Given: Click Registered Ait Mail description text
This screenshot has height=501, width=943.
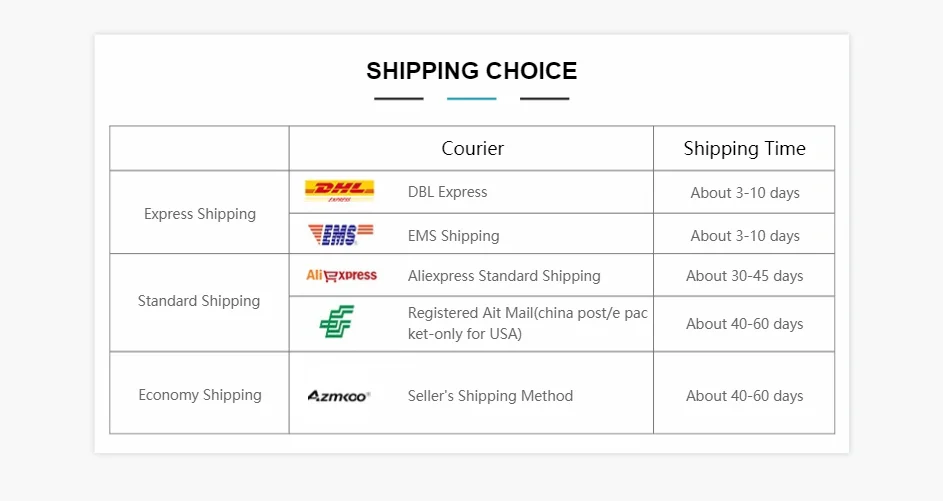Looking at the screenshot, I should 527,323.
